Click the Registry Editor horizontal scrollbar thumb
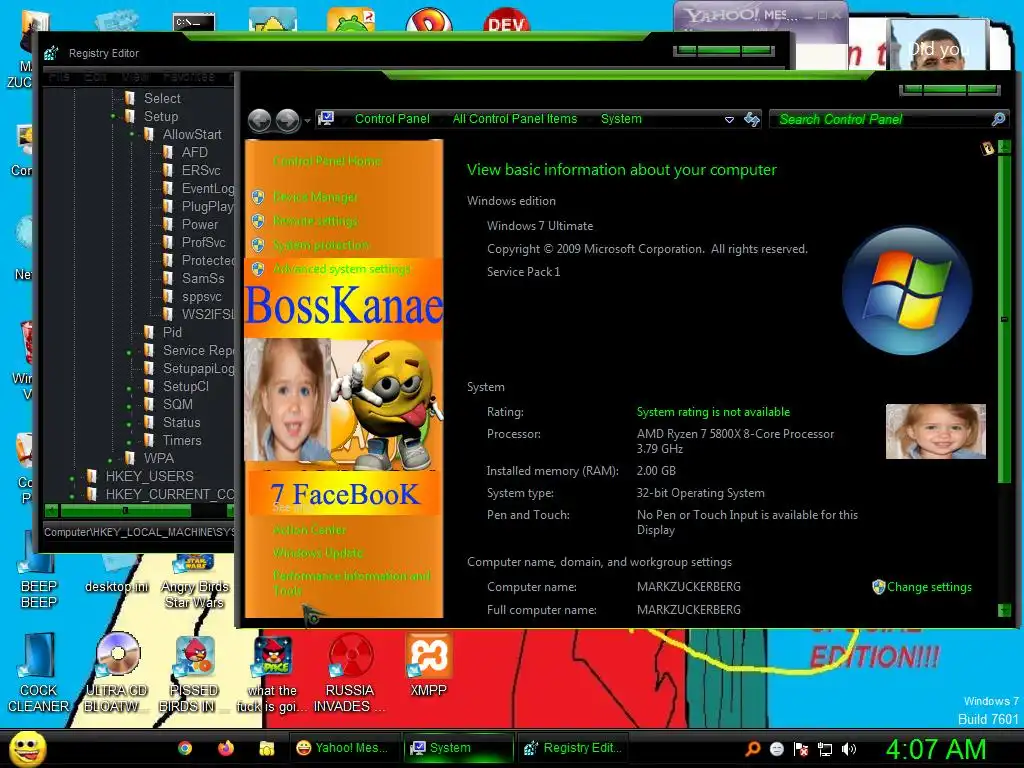The width and height of the screenshot is (1024, 768). click(x=125, y=510)
